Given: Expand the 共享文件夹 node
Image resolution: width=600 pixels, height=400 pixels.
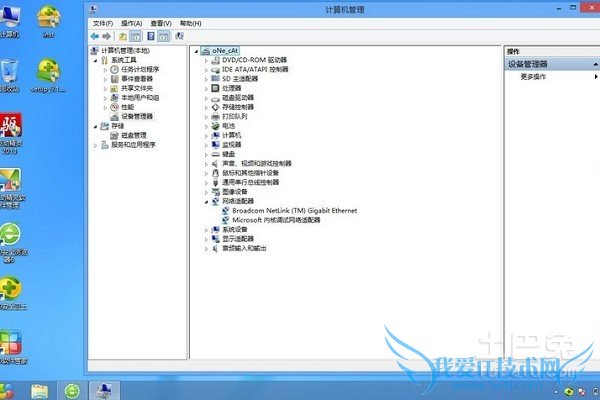Looking at the screenshot, I should point(105,88).
